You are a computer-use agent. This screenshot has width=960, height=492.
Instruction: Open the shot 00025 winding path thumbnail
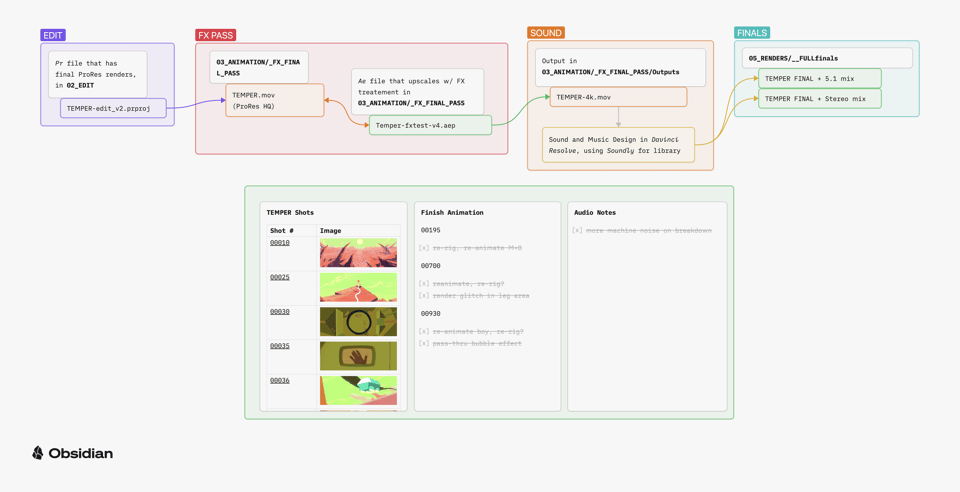pyautogui.click(x=358, y=288)
